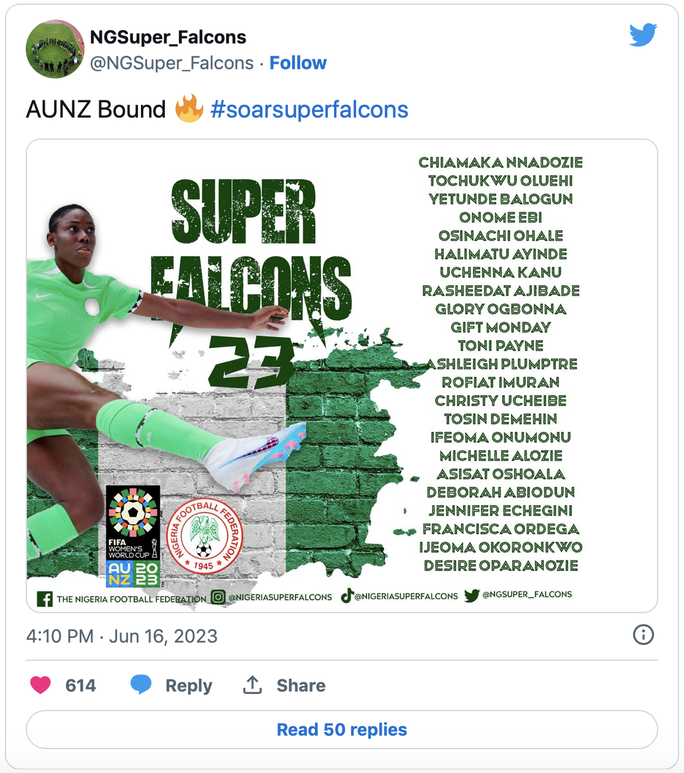Screen dimensions: 684x773
Task: Click the Twitter bird logo
Action: tap(642, 35)
